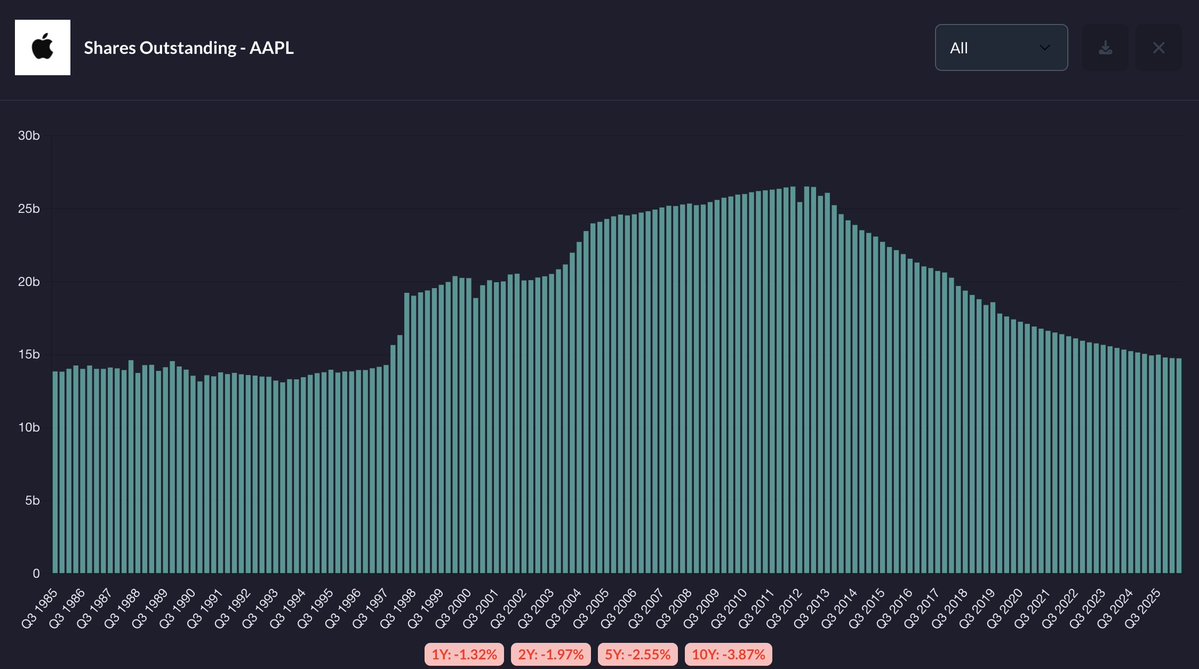Click the 15b y-axis label
The image size is (1199, 669).
pyautogui.click(x=29, y=355)
